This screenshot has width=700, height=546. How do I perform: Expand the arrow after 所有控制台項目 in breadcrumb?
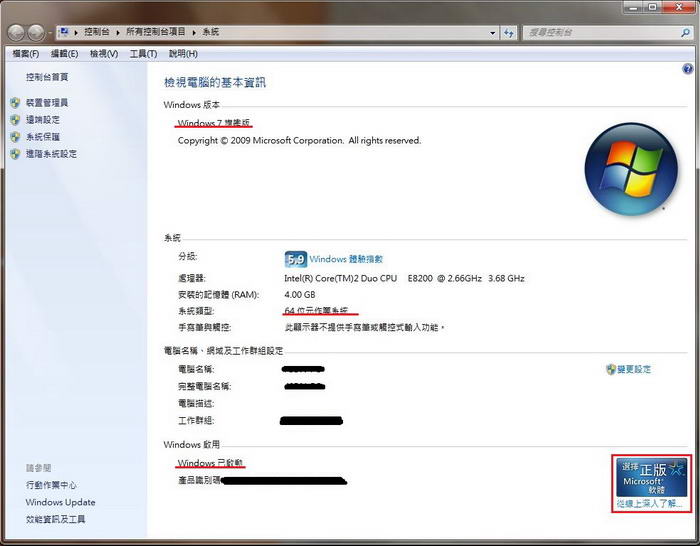click(x=193, y=33)
